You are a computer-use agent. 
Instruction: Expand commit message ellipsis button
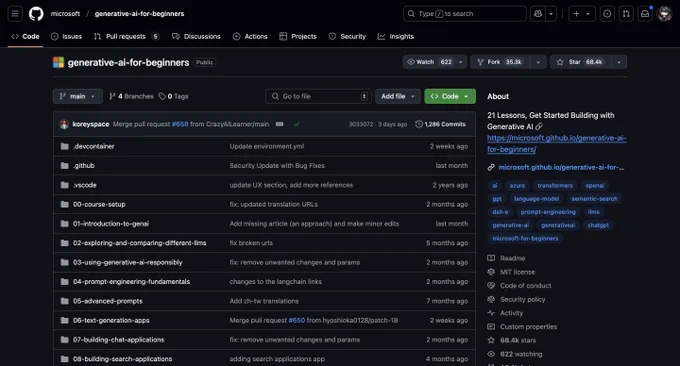point(280,124)
